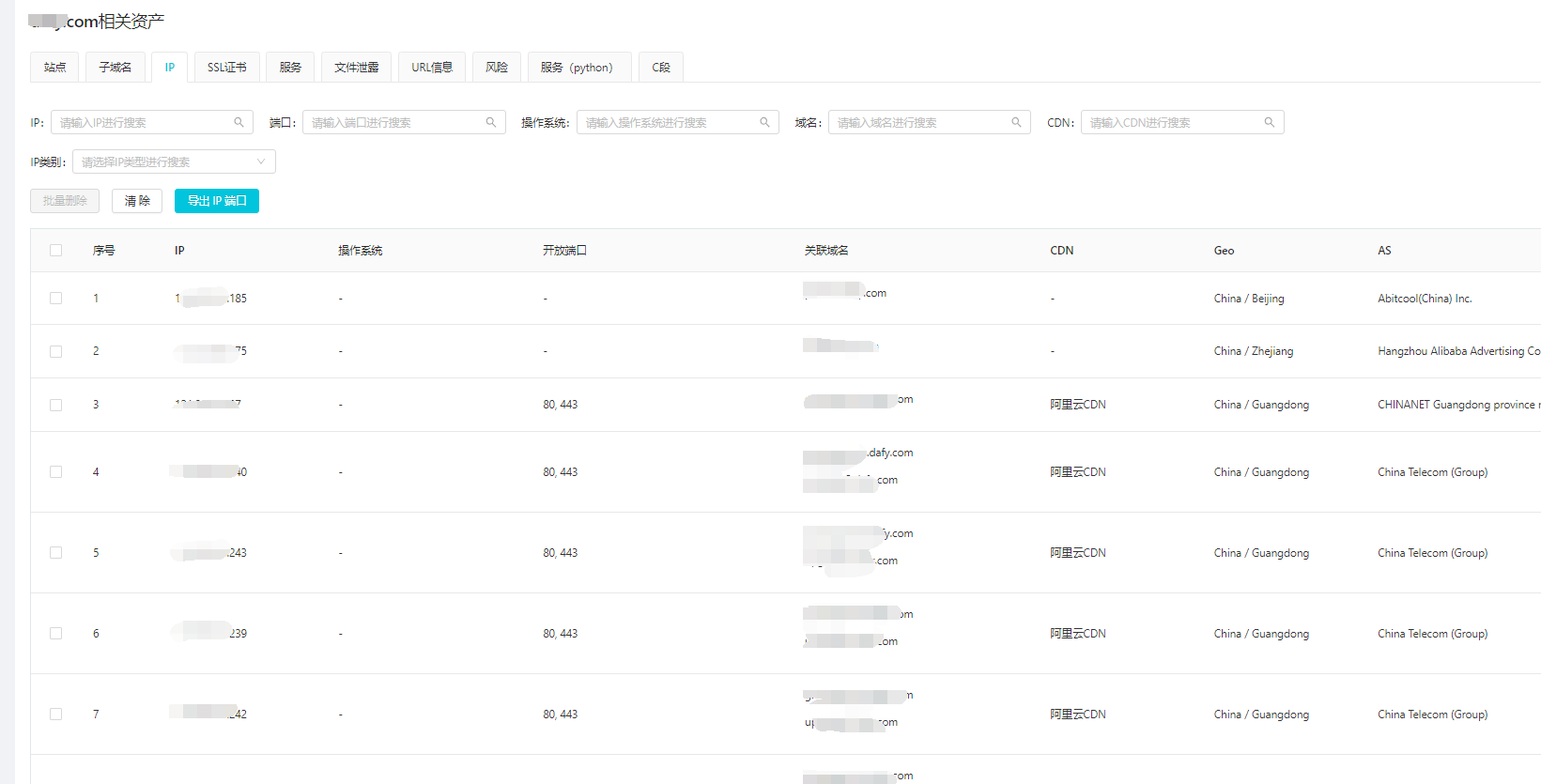The image size is (1541, 784).
Task: Click the search icon in OS filter
Action: point(764,122)
